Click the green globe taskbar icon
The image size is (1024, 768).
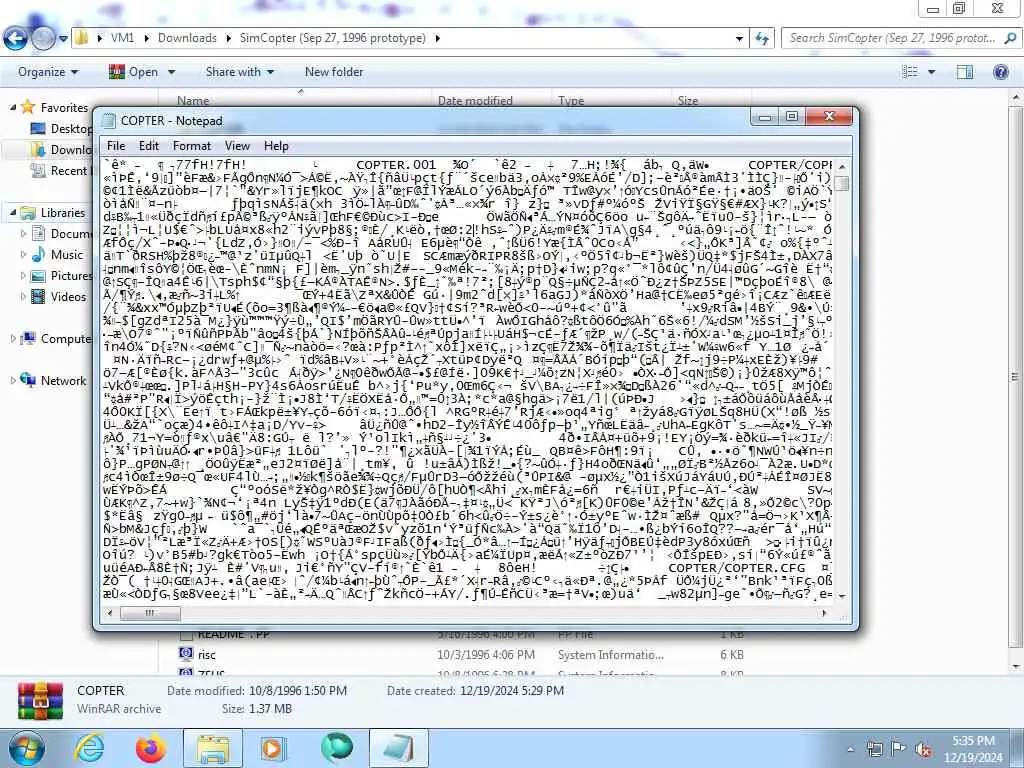pos(336,748)
